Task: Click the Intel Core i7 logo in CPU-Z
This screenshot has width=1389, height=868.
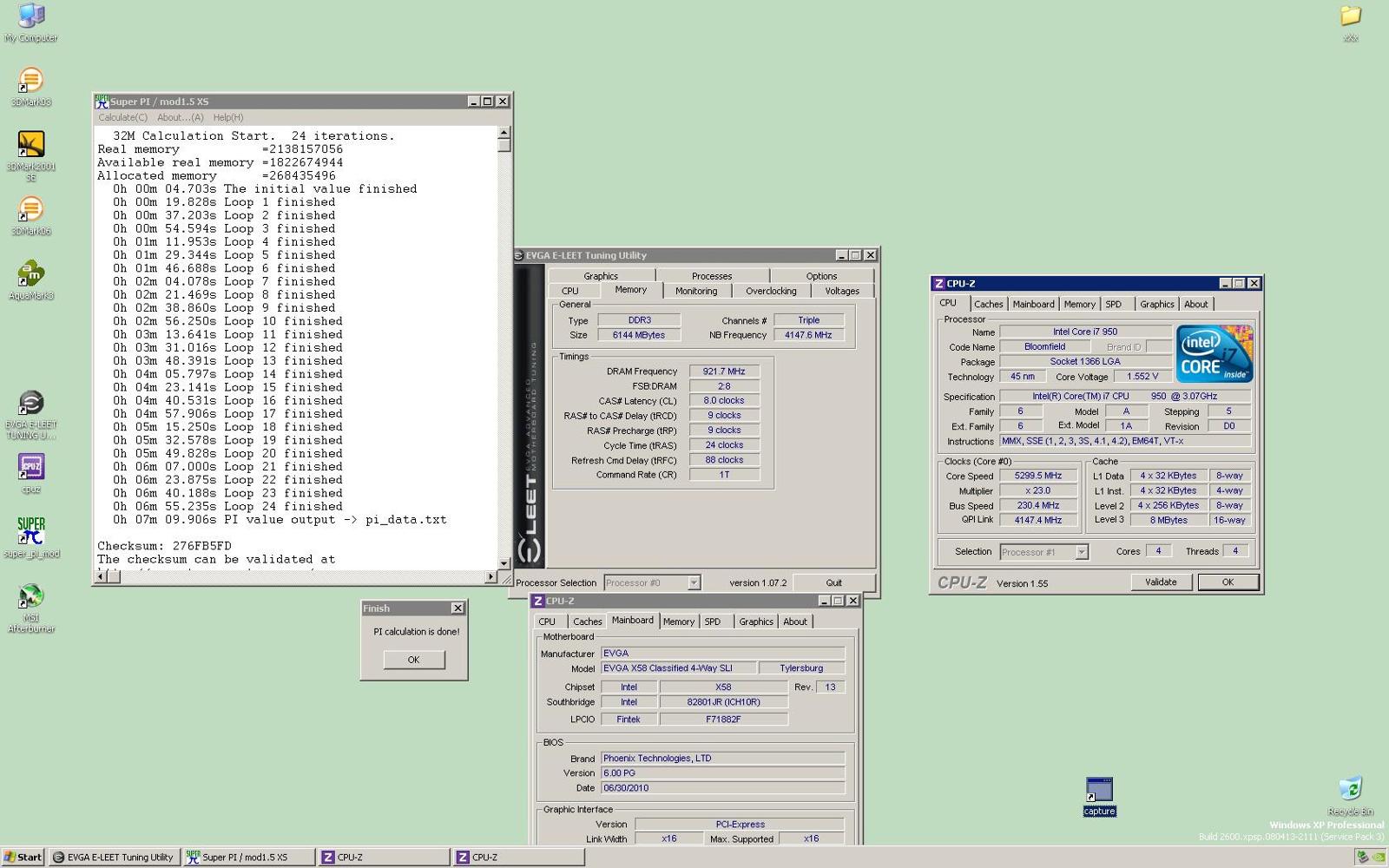Action: pos(1215,353)
